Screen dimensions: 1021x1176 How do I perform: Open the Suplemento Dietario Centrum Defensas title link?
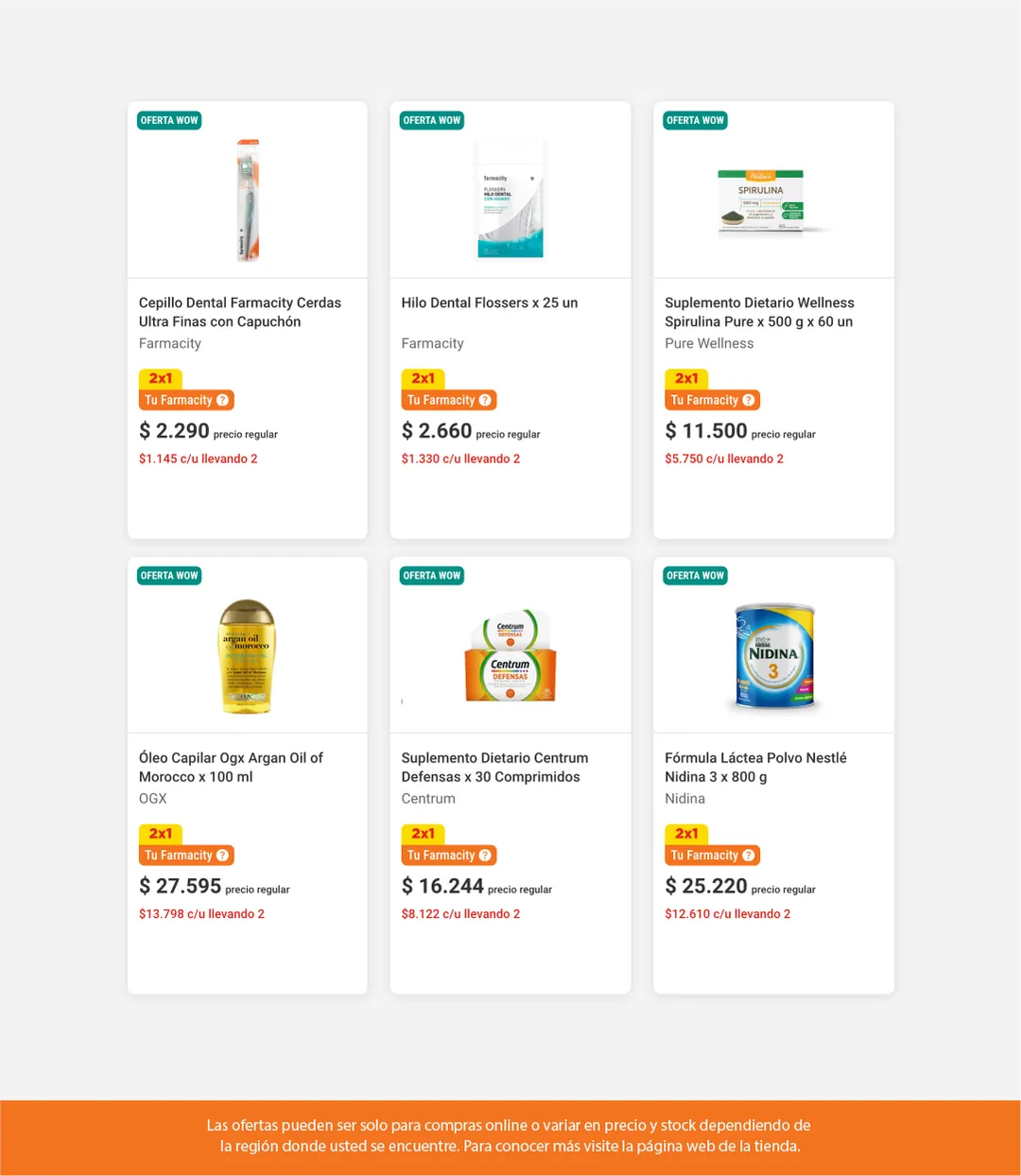(x=494, y=767)
